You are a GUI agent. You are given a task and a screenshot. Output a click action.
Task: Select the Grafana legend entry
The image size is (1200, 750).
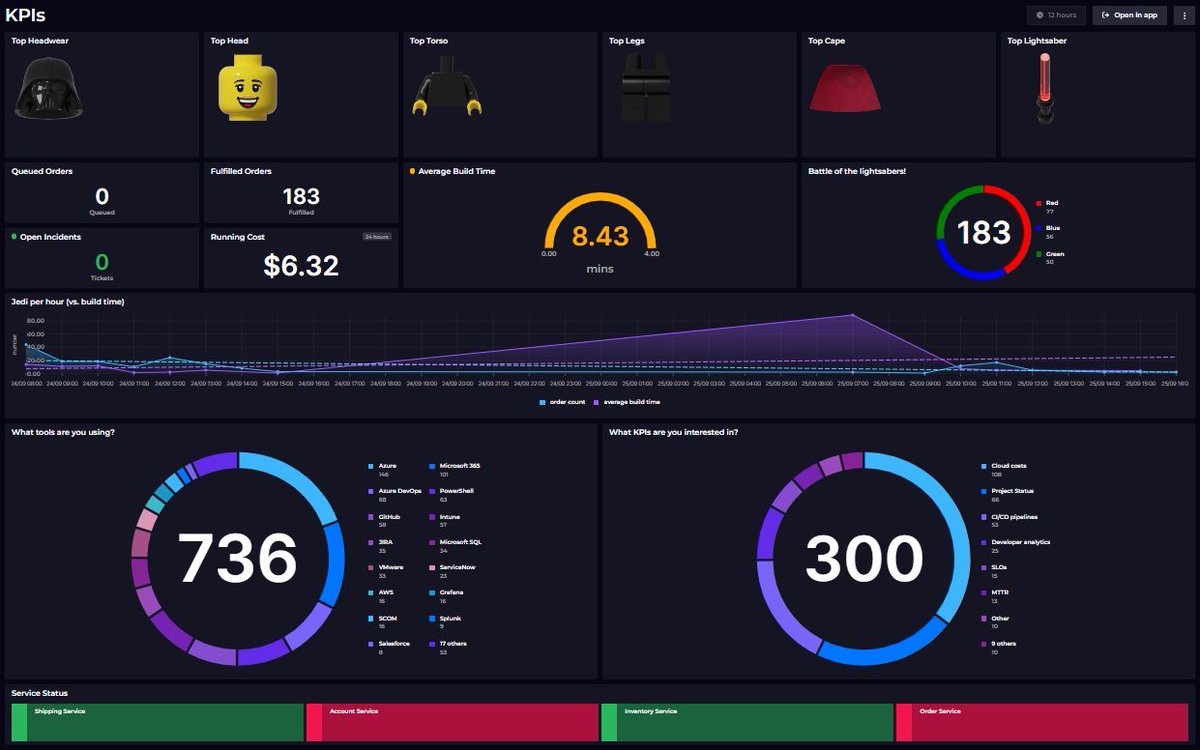click(x=446, y=597)
